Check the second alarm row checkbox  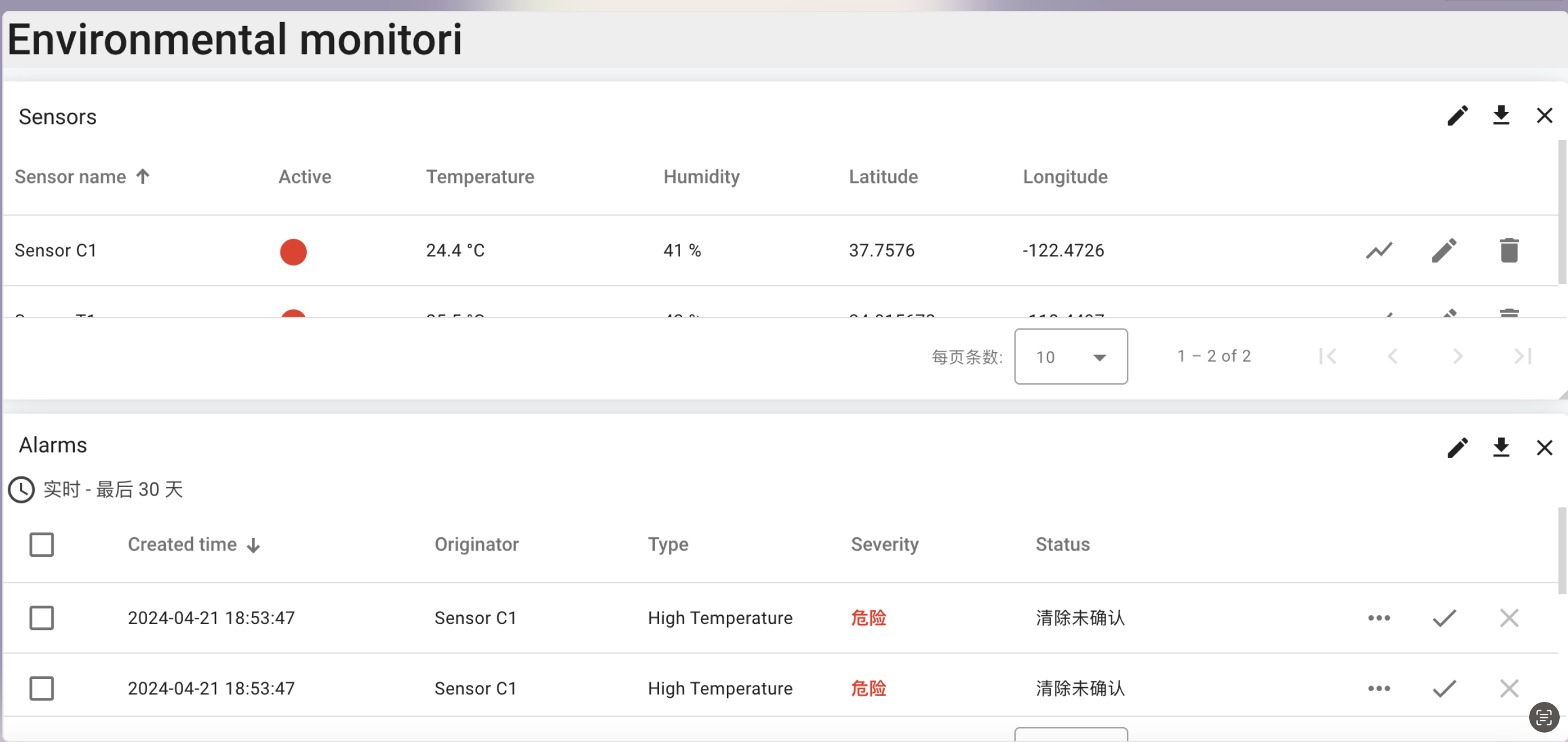[x=41, y=688]
